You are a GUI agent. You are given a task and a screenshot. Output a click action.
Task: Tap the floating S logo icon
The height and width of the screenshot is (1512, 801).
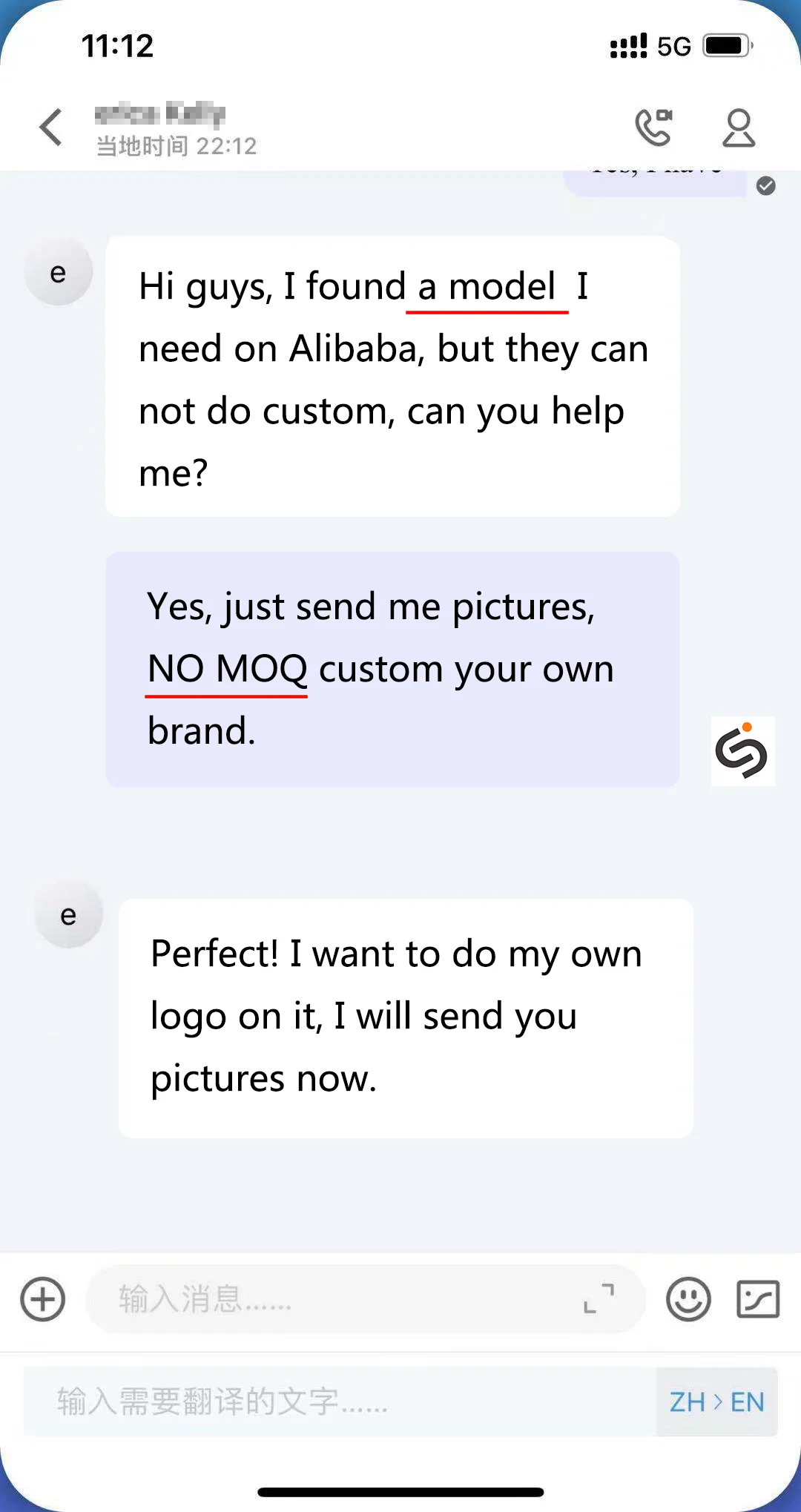(742, 750)
